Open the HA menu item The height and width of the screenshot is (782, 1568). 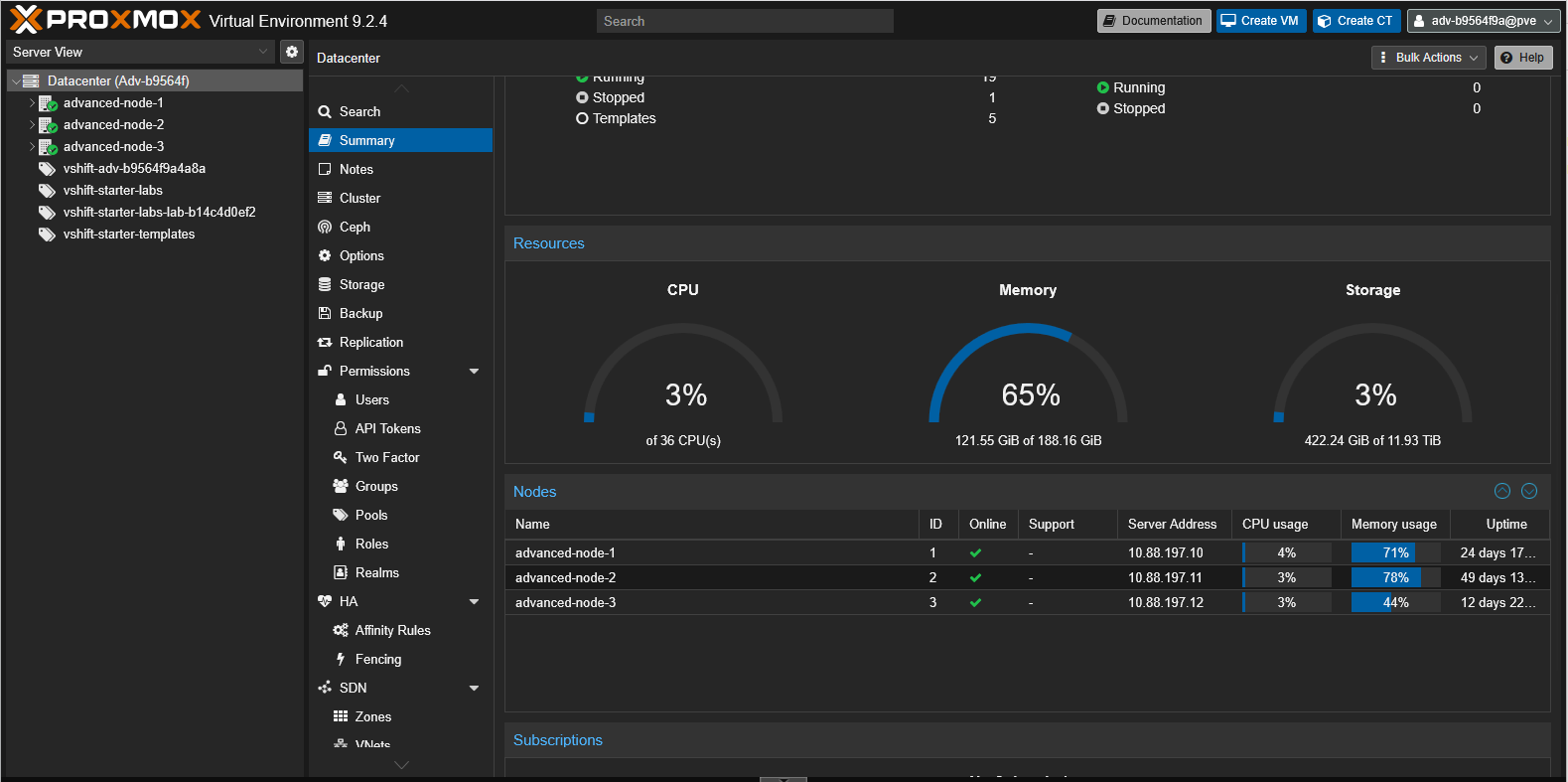(x=400, y=602)
